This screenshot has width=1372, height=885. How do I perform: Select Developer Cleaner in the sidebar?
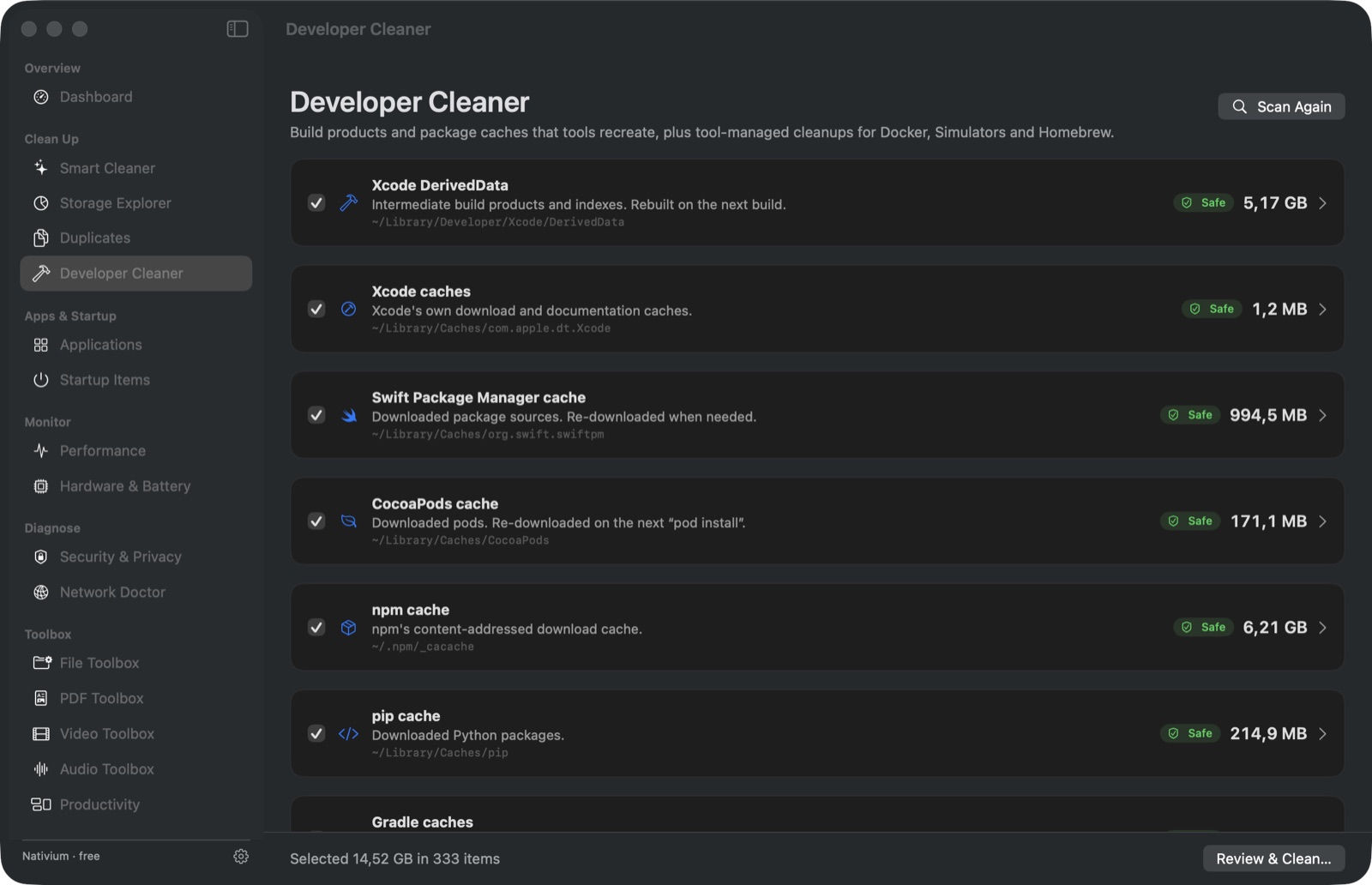pos(136,274)
